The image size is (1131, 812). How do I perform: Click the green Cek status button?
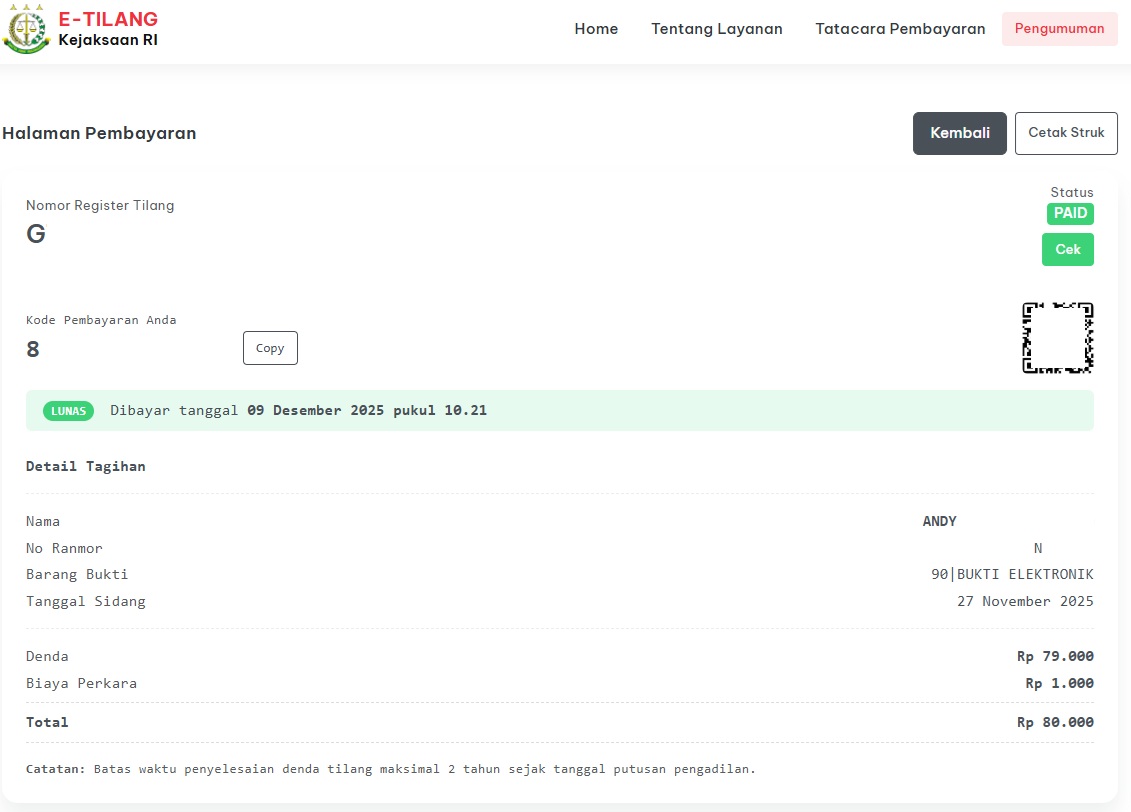tap(1067, 250)
